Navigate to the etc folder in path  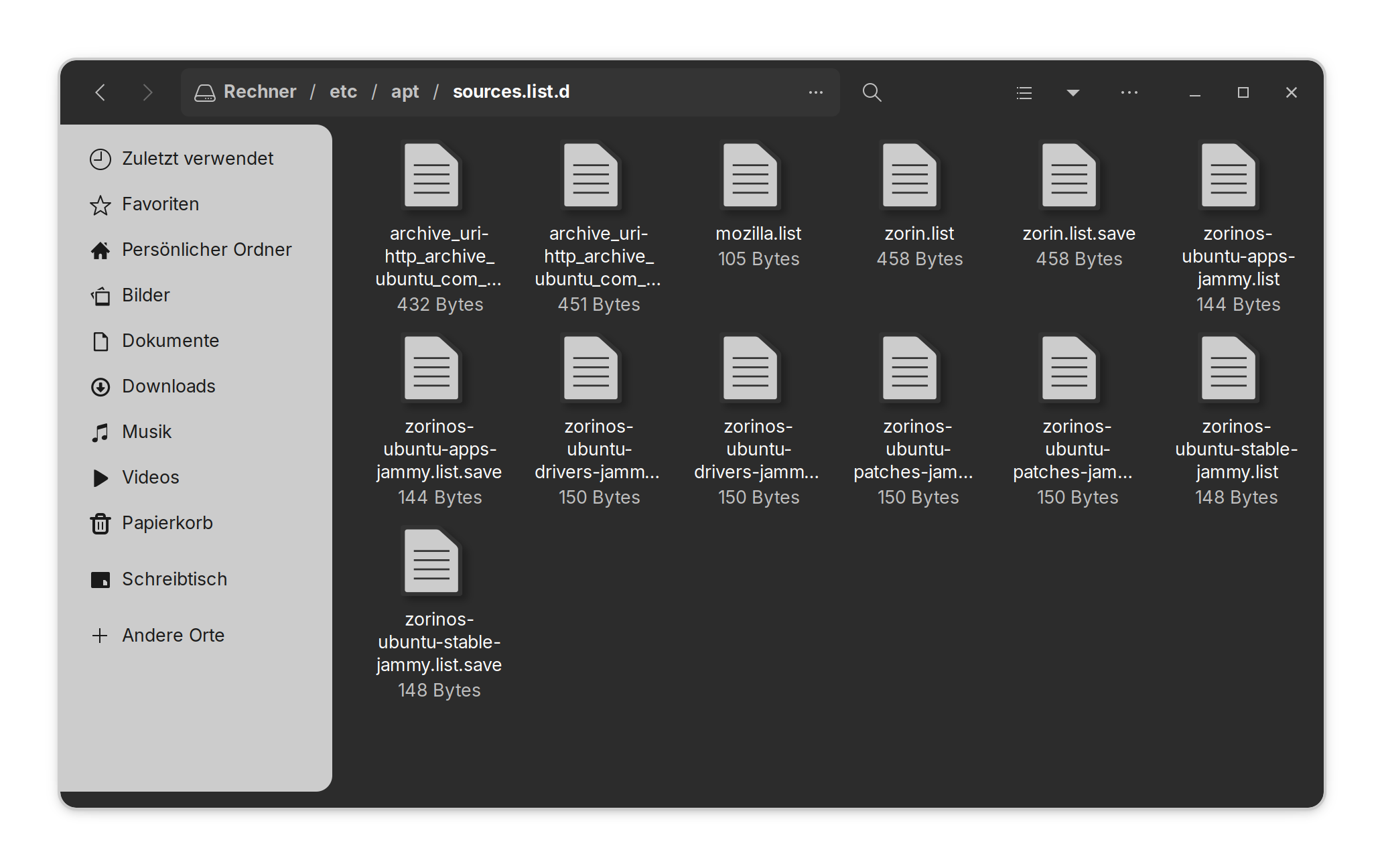point(343,92)
